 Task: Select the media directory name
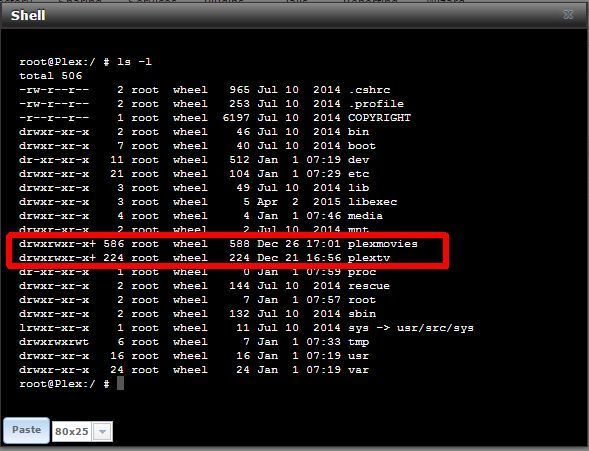pyautogui.click(x=365, y=216)
